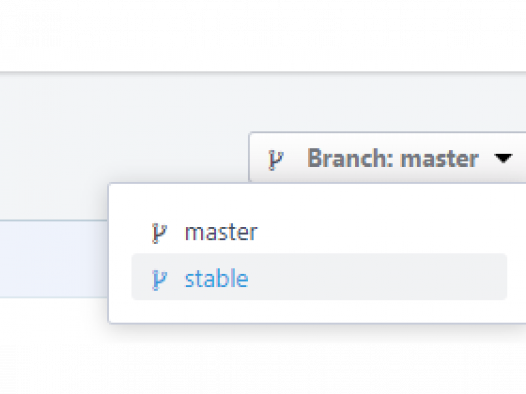Collapse the branch list using the caret
The image size is (526, 394).
[x=503, y=158]
